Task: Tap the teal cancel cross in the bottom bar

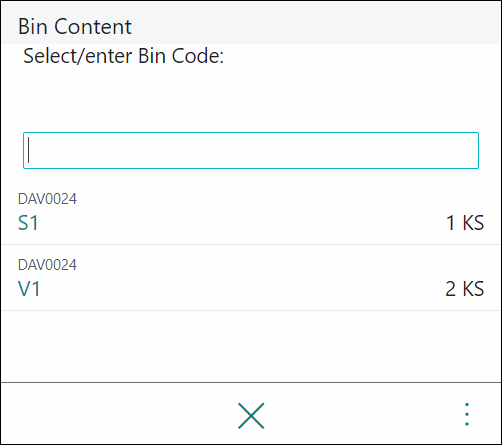Action: [x=251, y=415]
